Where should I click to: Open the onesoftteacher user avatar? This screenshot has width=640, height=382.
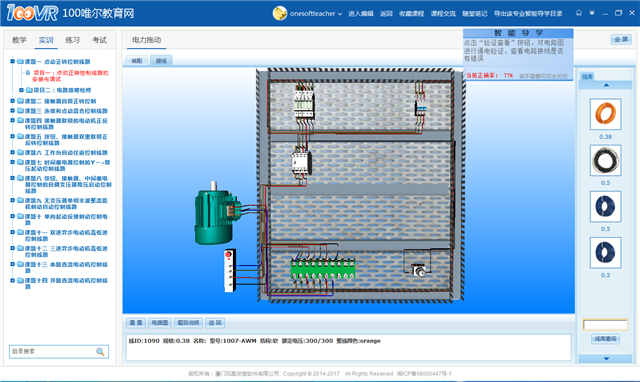(280, 13)
